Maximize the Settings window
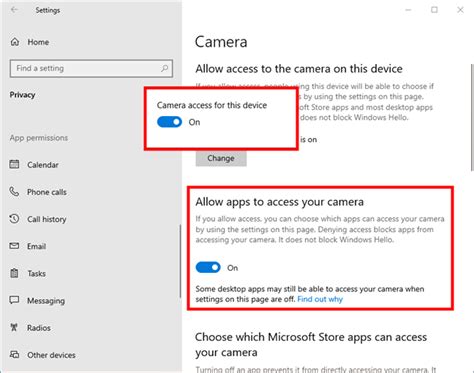Image resolution: width=474 pixels, height=373 pixels. [434, 10]
